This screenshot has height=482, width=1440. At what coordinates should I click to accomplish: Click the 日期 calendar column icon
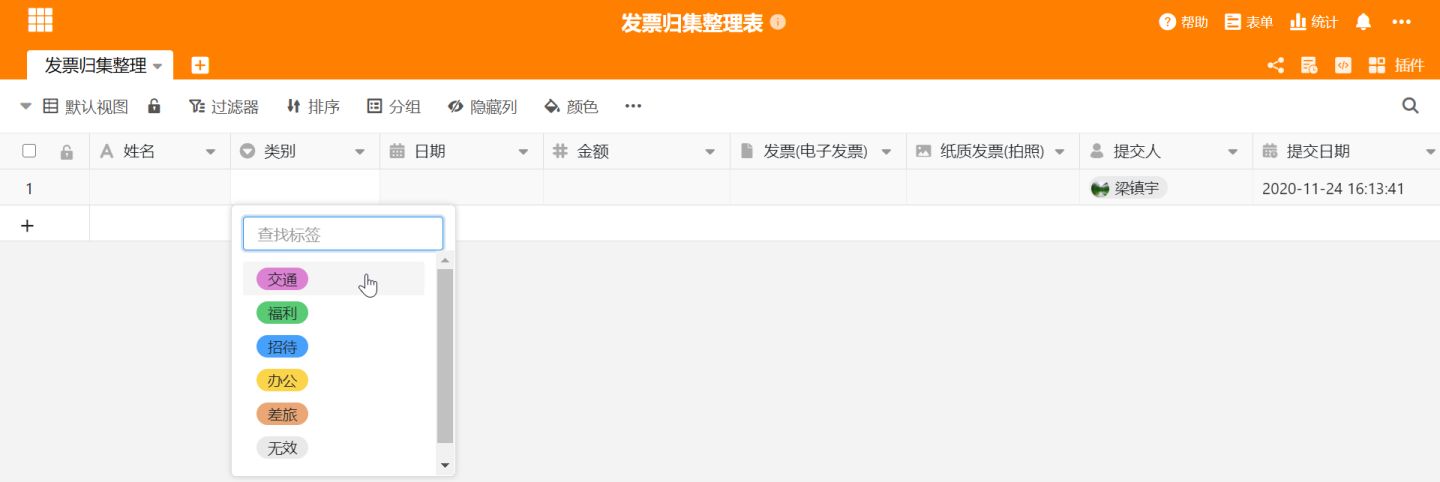397,151
